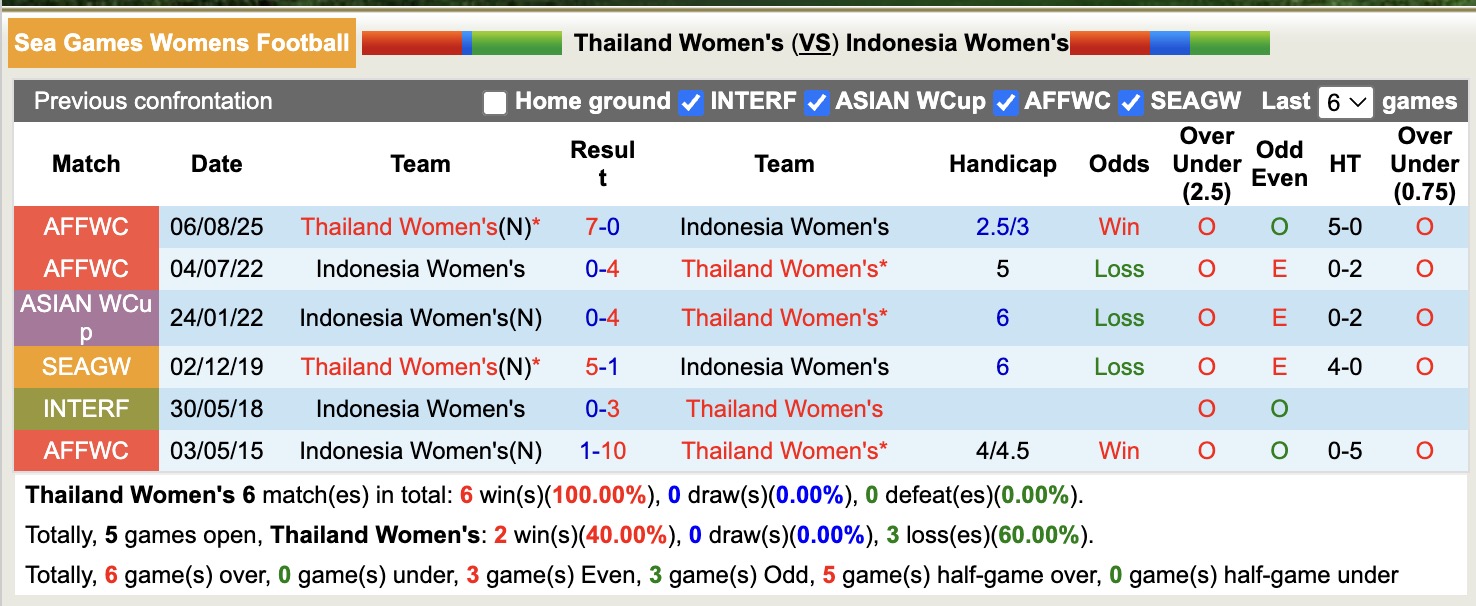Click the Previous confrontation header bar
The height and width of the screenshot is (606, 1476).
152,101
